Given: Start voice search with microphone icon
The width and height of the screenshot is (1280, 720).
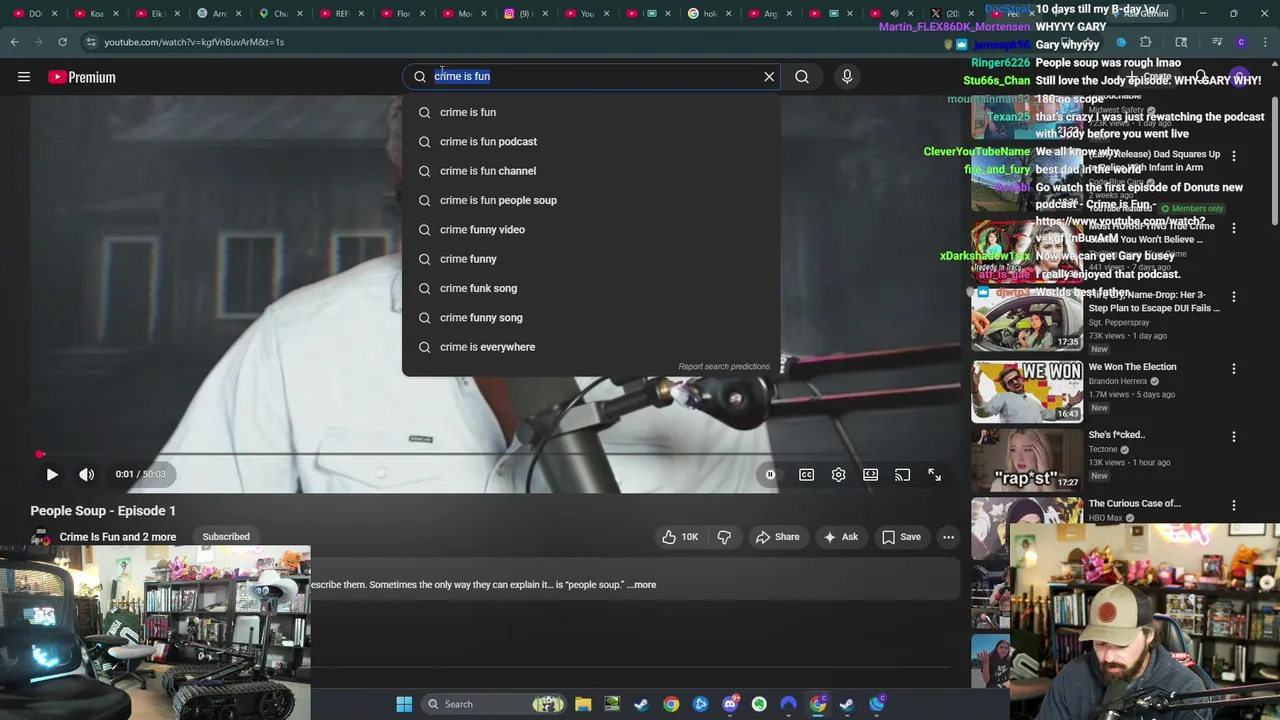Looking at the screenshot, I should [x=847, y=77].
